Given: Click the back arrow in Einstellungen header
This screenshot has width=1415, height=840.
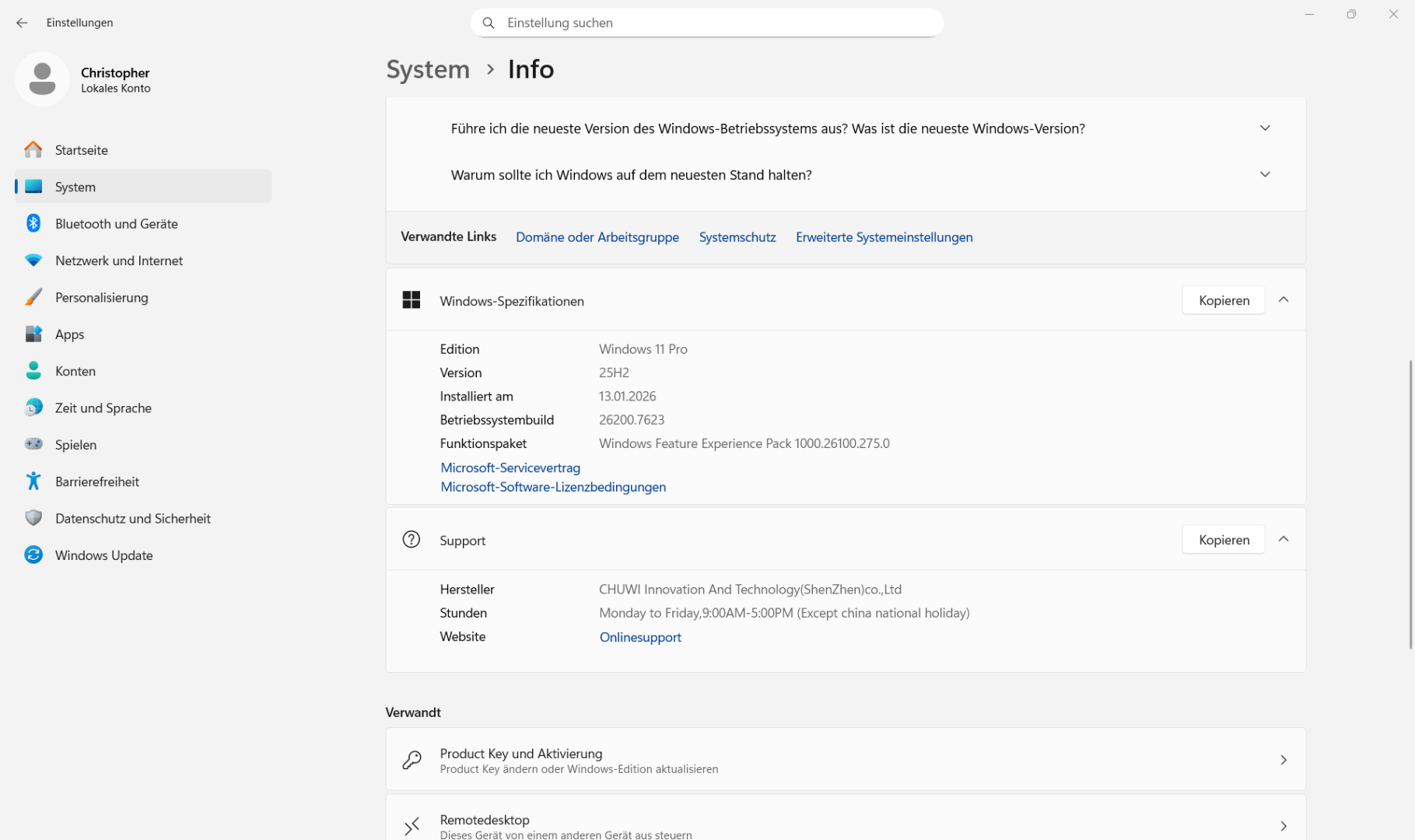Looking at the screenshot, I should click(x=22, y=23).
